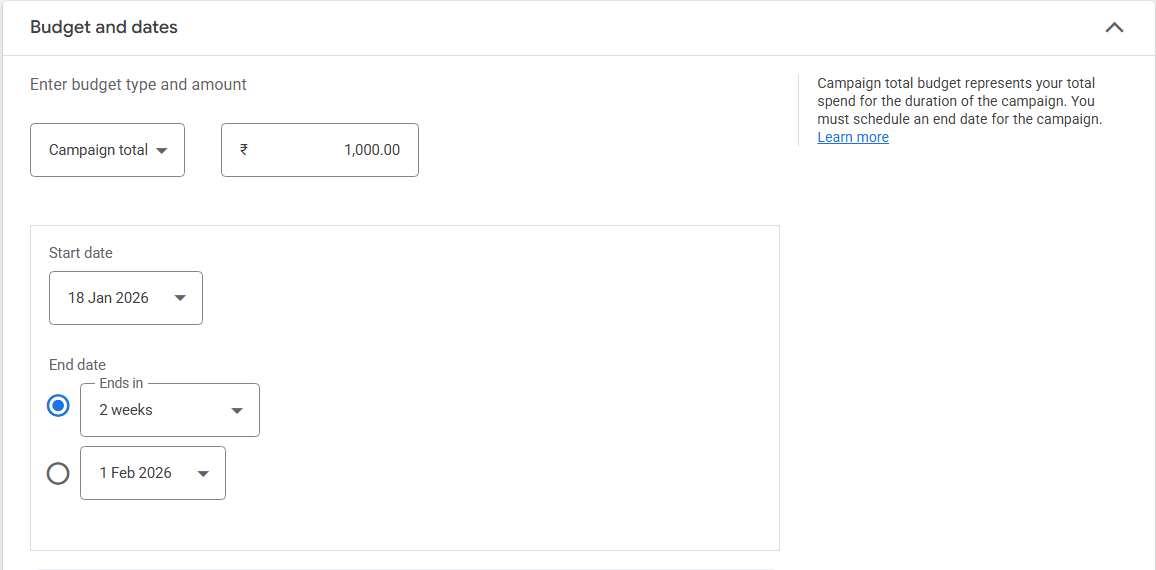1156x570 pixels.
Task: Open the Start date 18 Jan 2026 picker
Action: (x=126, y=298)
